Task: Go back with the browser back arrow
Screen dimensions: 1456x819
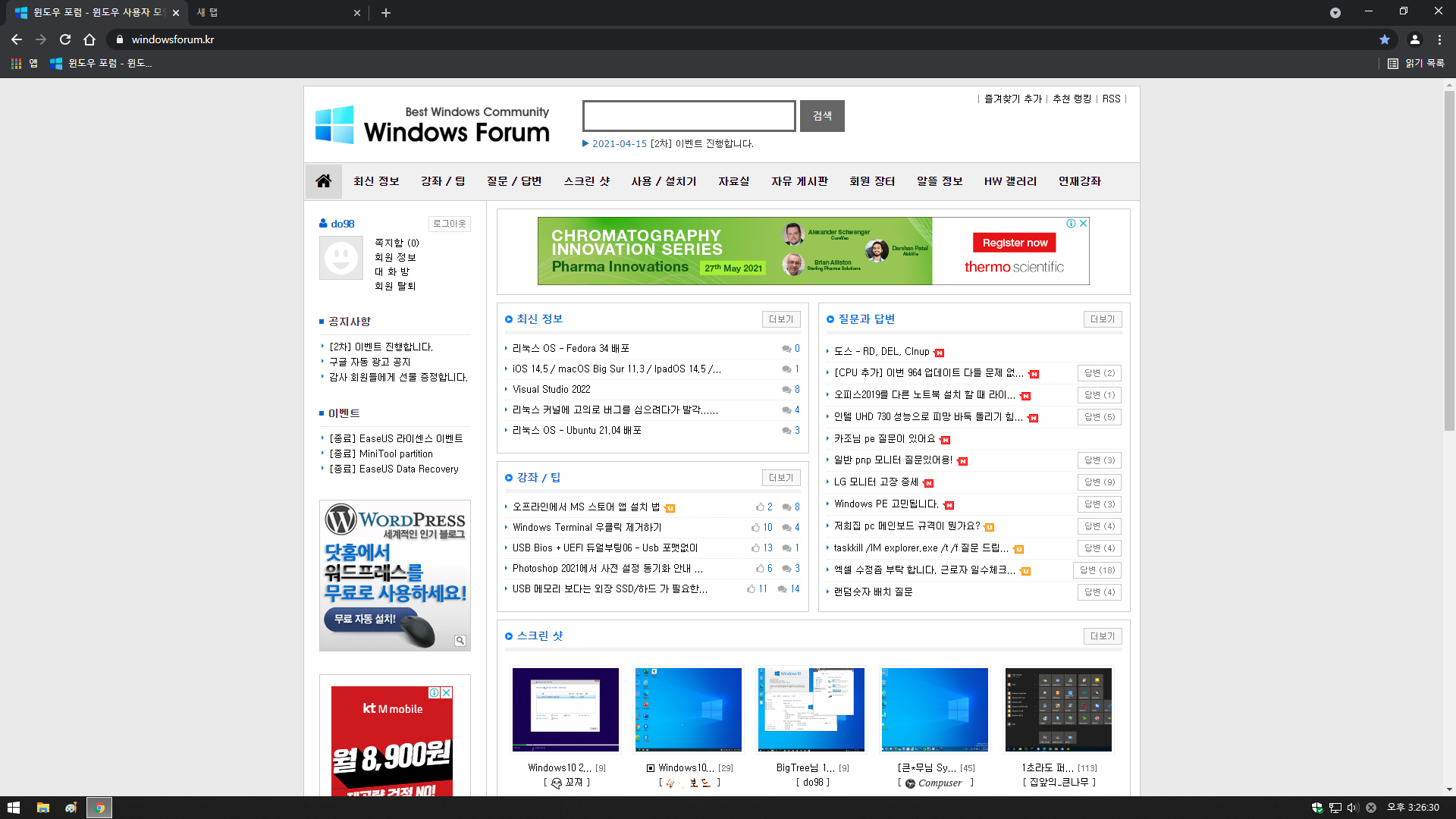Action: coord(17,39)
